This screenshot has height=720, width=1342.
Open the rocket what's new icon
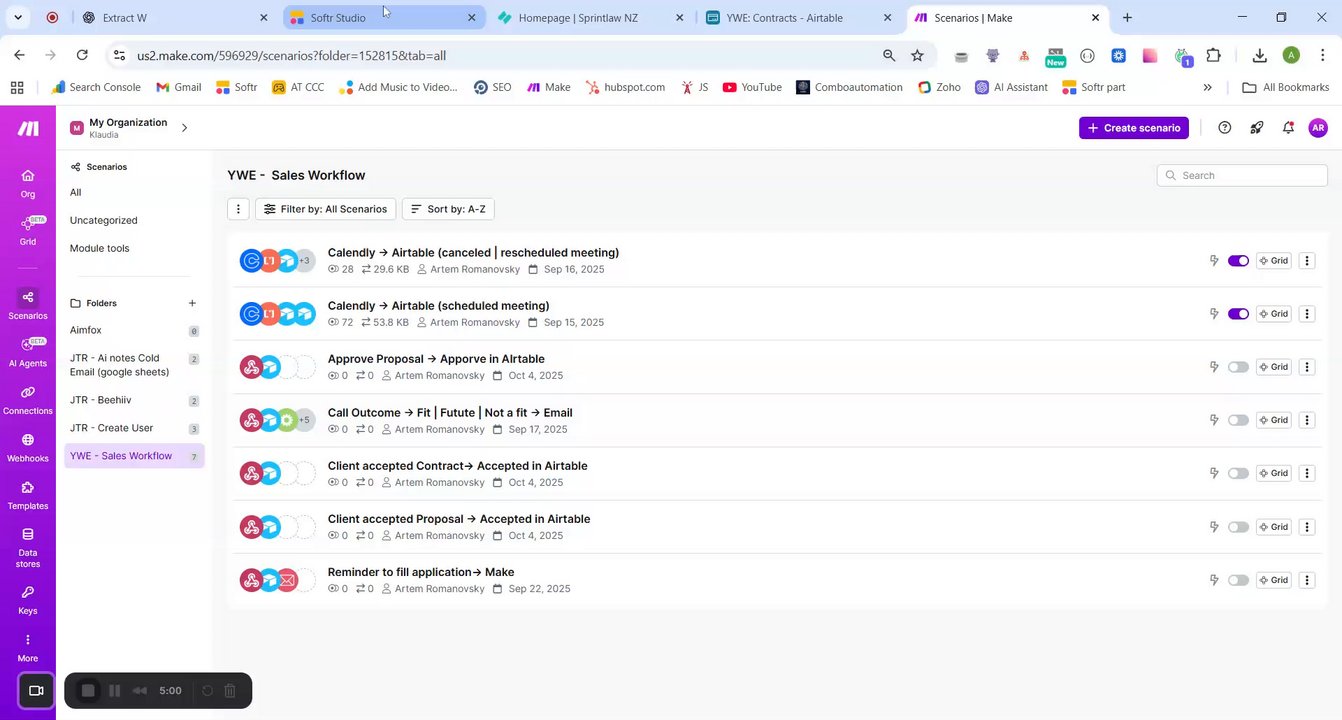tap(1256, 128)
